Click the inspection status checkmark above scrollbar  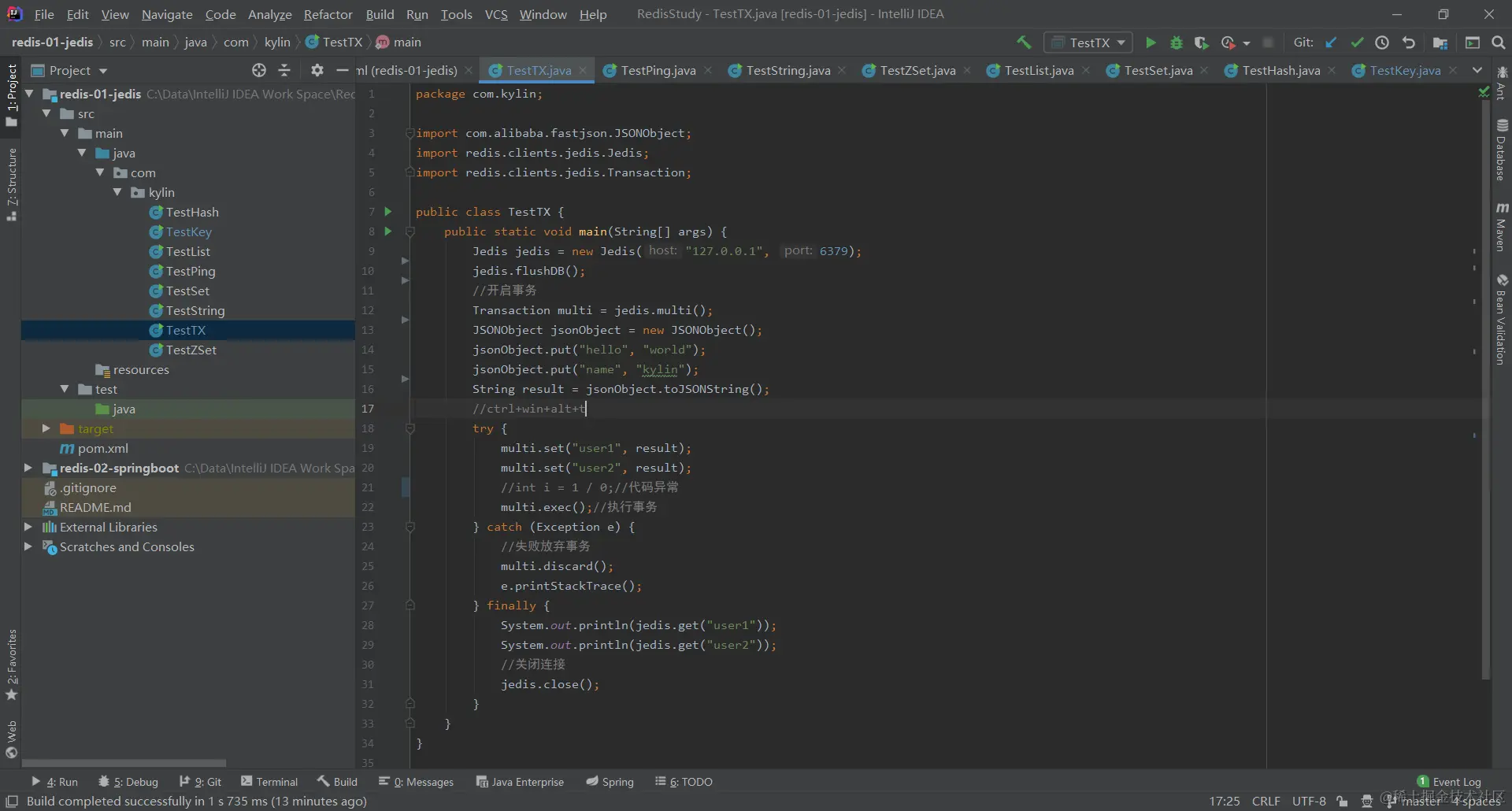[1484, 93]
